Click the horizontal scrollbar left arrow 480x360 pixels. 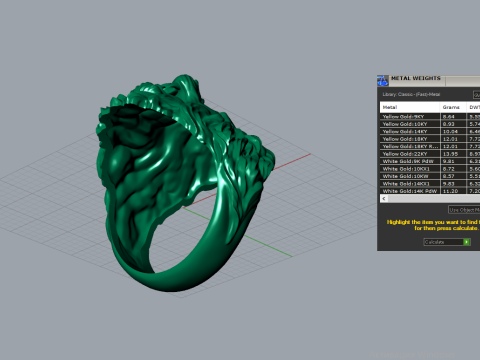coord(384,199)
